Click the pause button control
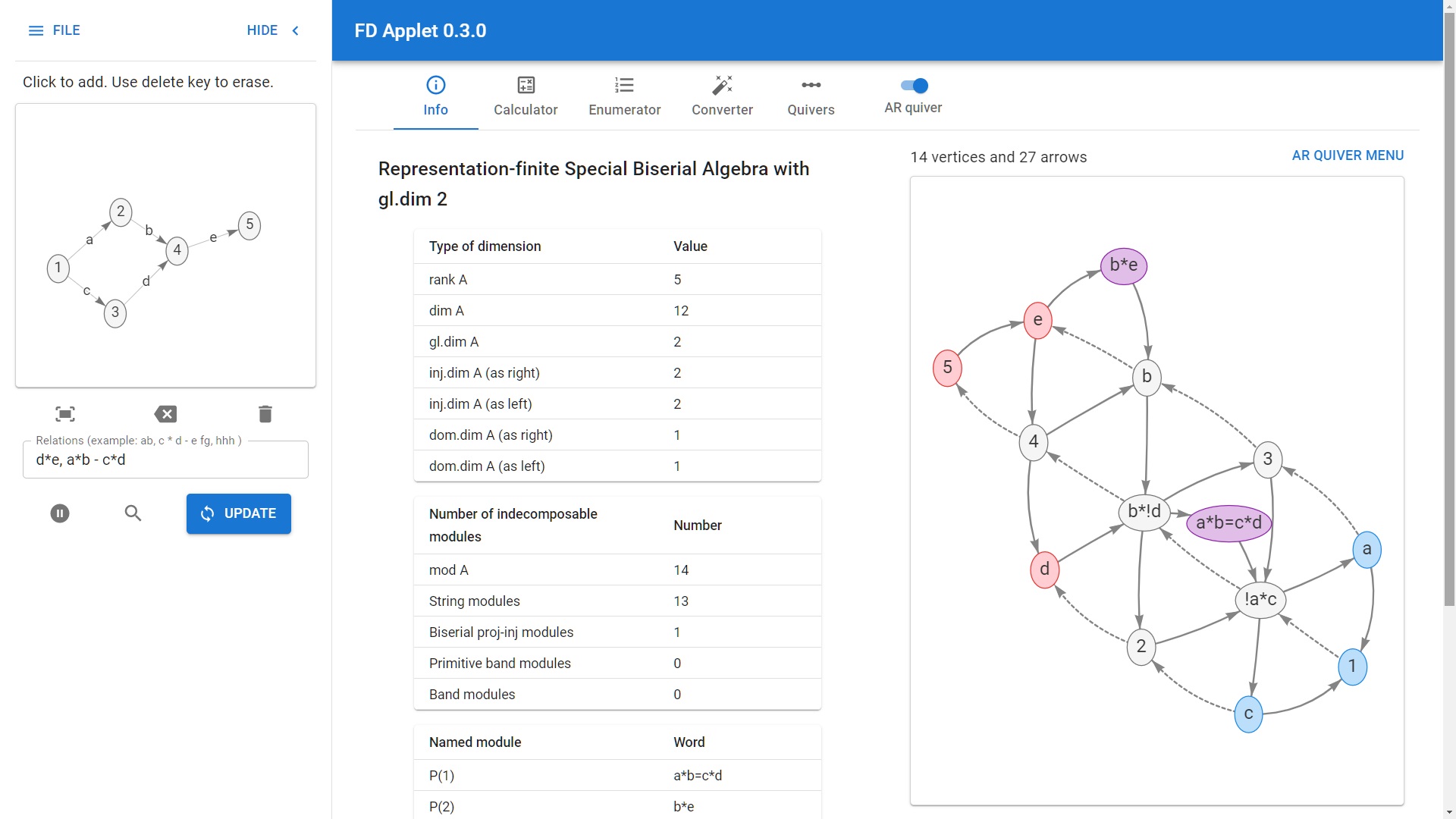The height and width of the screenshot is (819, 1456). pos(60,513)
